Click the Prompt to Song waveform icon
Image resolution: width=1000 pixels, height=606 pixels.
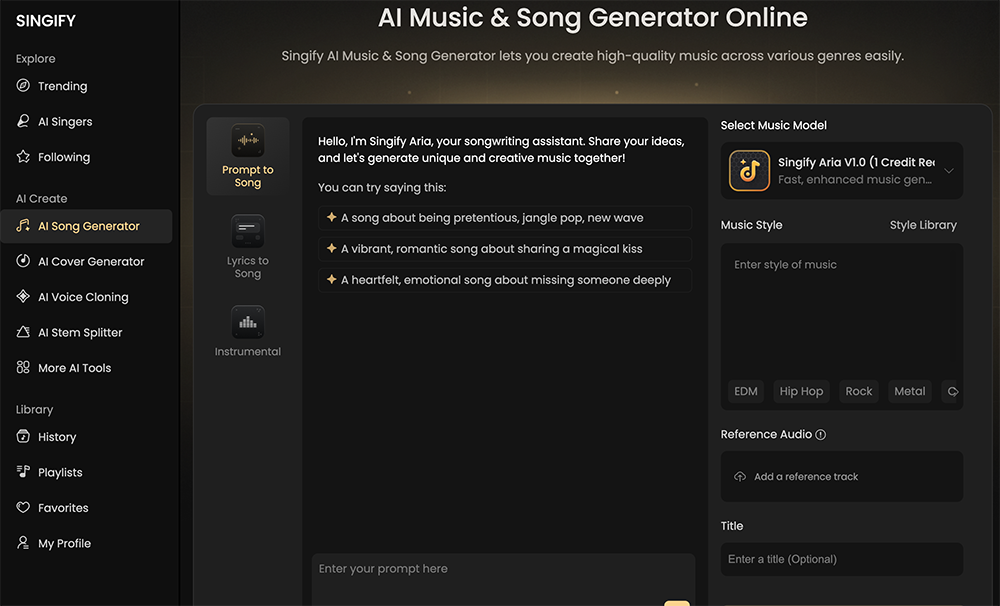tap(247, 140)
